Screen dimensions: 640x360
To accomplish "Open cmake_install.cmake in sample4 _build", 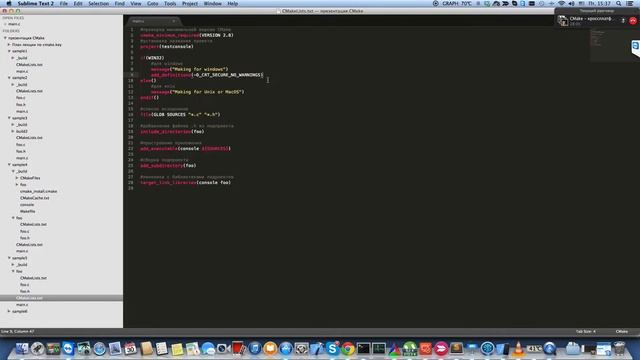I will coord(39,191).
